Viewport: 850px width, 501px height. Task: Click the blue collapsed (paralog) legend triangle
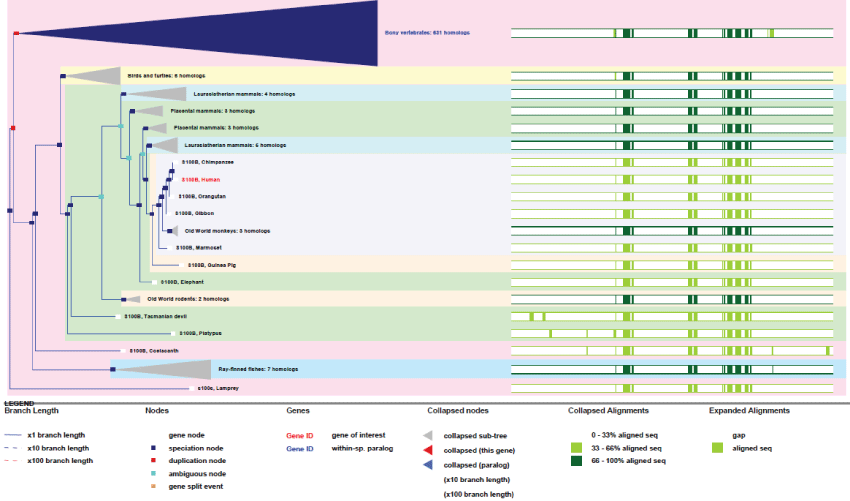[428, 465]
